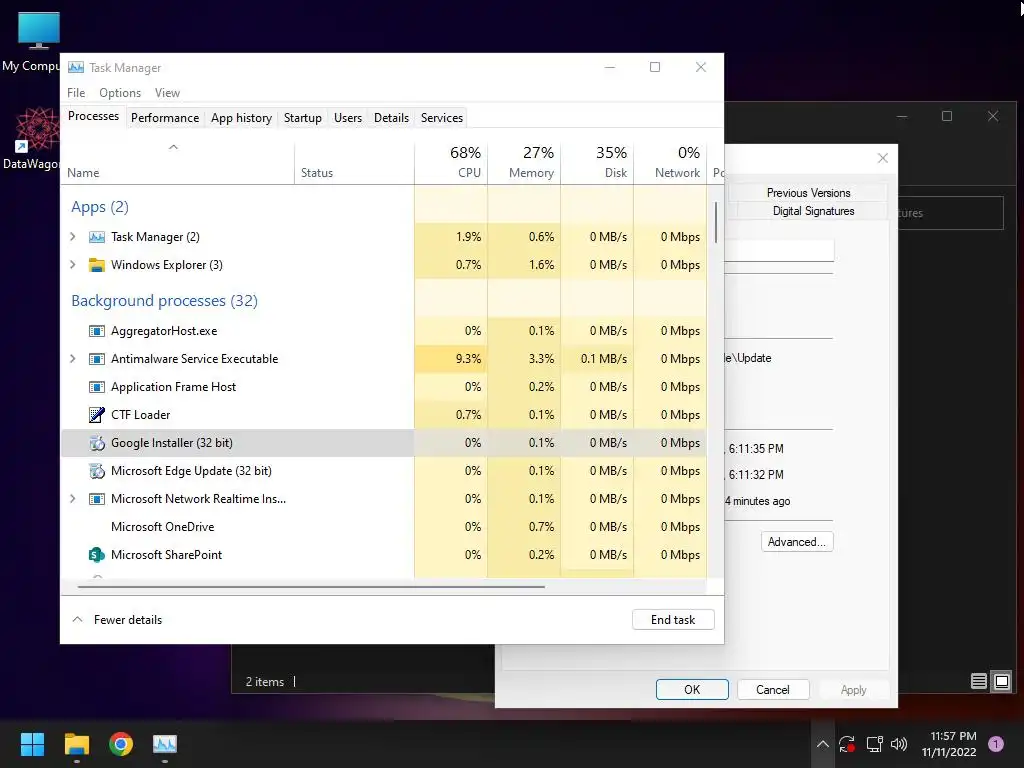Click the Microsoft SharePoint icon
Viewport: 1024px width, 768px height.
[x=97, y=555]
